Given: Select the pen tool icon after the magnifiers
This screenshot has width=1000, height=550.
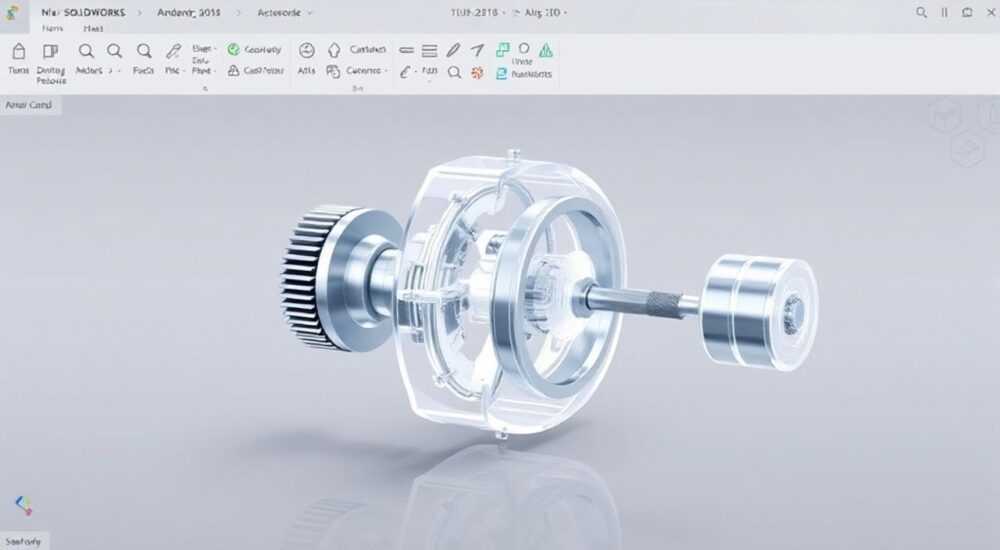Looking at the screenshot, I should click(x=173, y=51).
